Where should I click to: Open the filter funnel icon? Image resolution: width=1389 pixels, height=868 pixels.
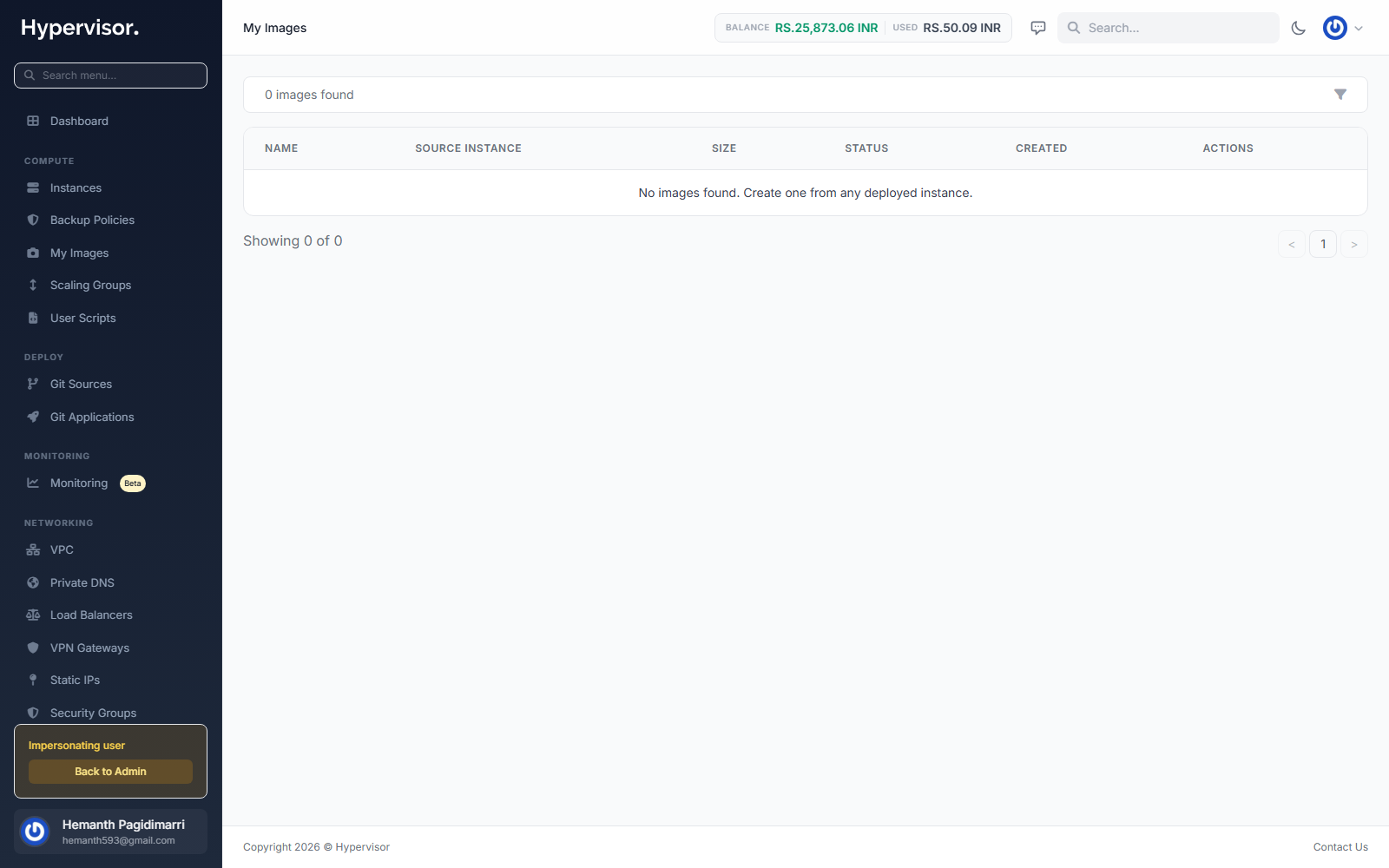pyautogui.click(x=1340, y=95)
